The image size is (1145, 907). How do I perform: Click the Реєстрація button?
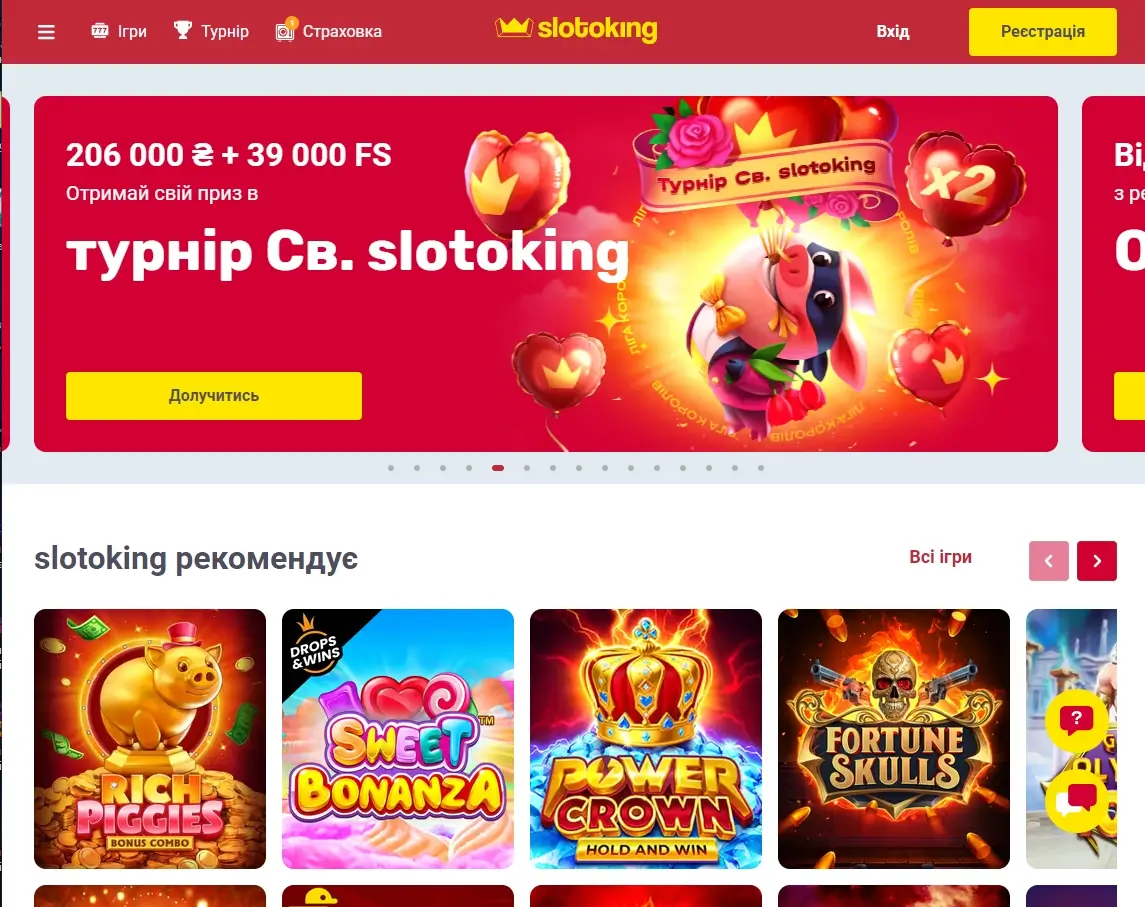coord(1043,31)
